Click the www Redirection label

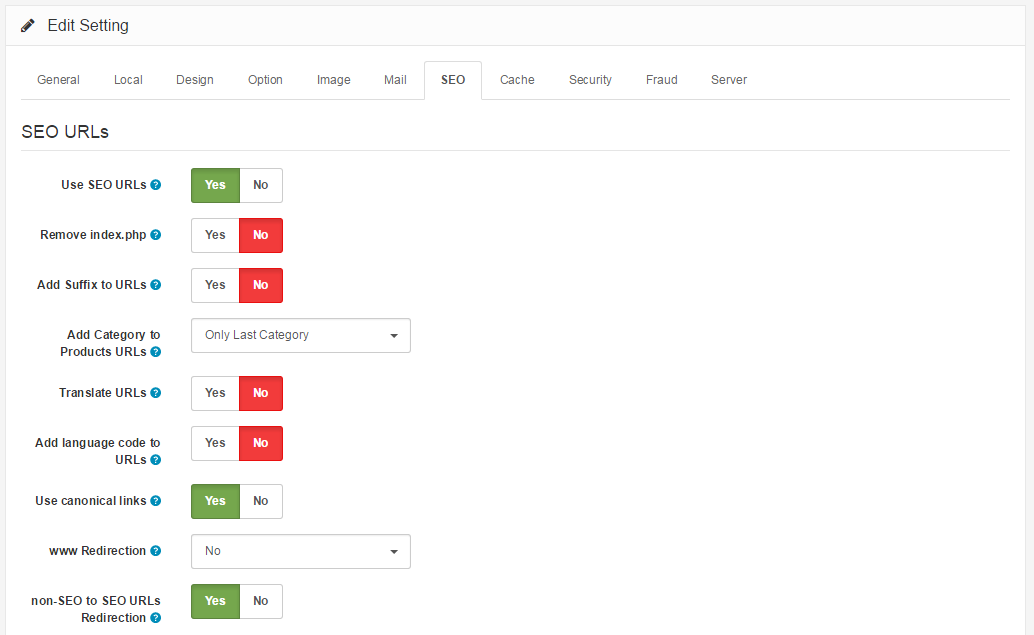[97, 551]
